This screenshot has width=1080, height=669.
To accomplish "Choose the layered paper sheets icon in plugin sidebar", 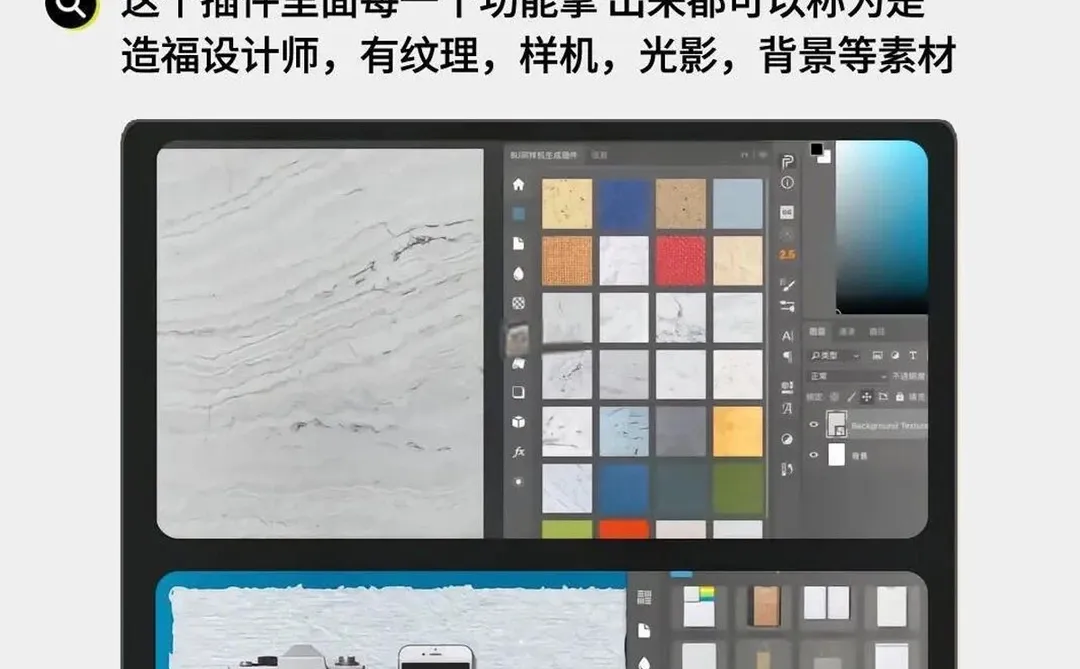I will click(x=519, y=363).
